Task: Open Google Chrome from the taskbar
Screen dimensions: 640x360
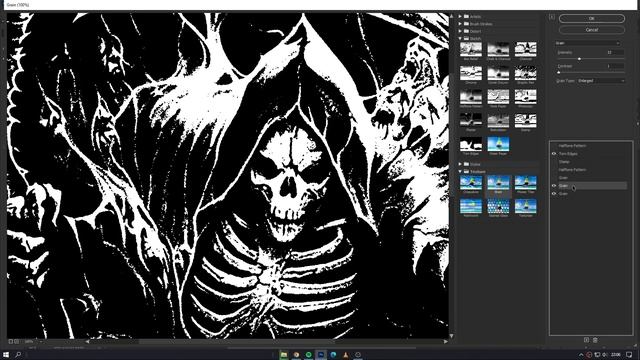Action: tap(296, 355)
